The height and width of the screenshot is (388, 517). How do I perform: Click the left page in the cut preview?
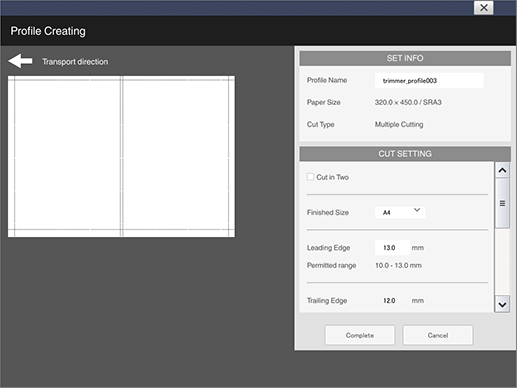(x=67, y=155)
